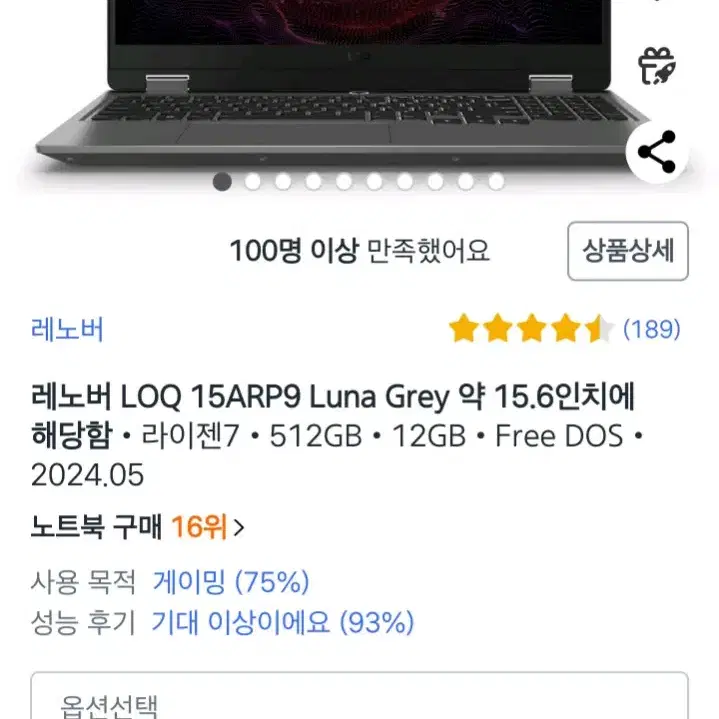Image resolution: width=719 pixels, height=719 pixels.
Task: Open the 게이밍 (75%) usage link
Action: point(231,582)
